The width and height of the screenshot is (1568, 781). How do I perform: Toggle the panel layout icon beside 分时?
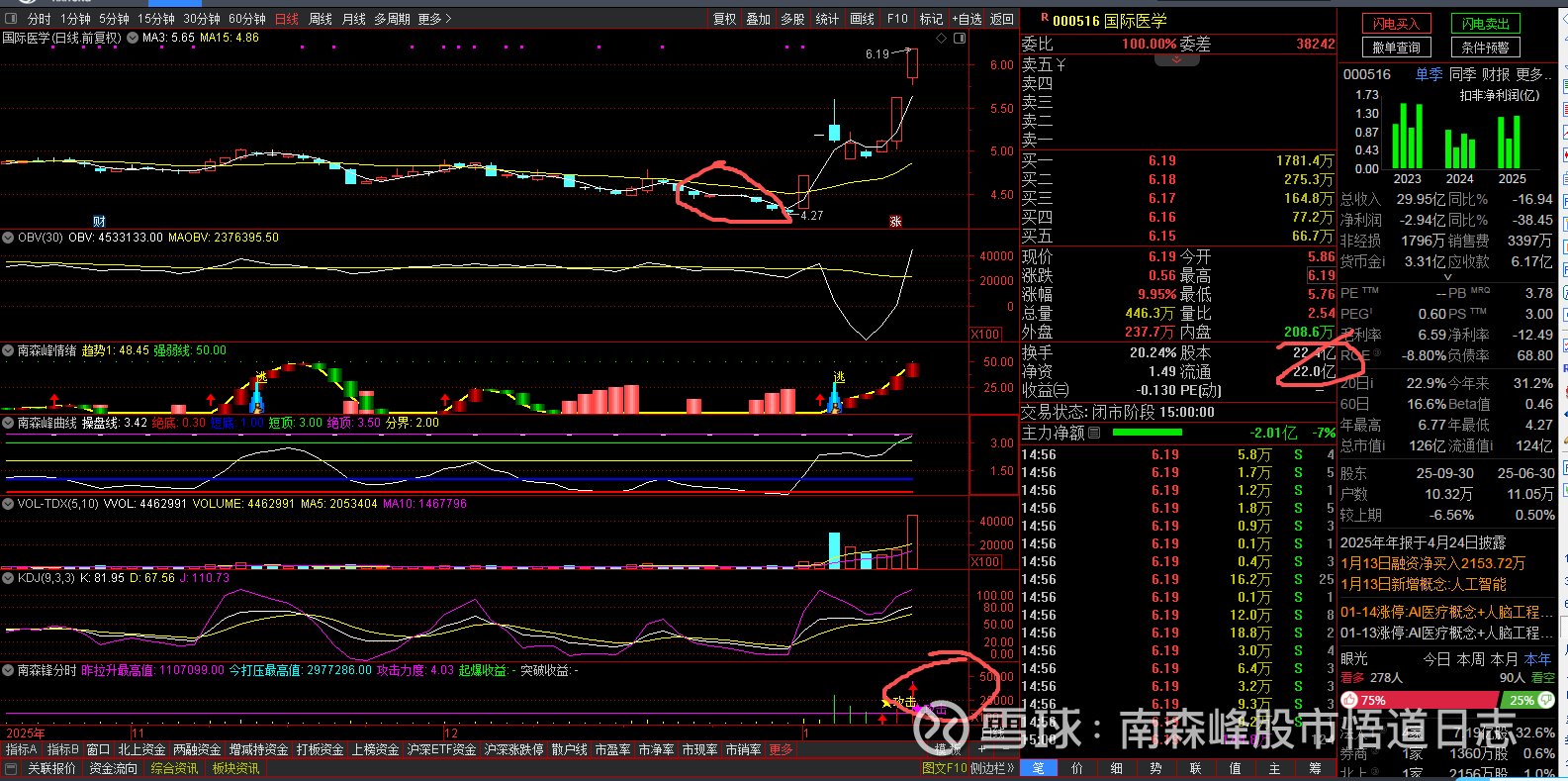point(11,19)
